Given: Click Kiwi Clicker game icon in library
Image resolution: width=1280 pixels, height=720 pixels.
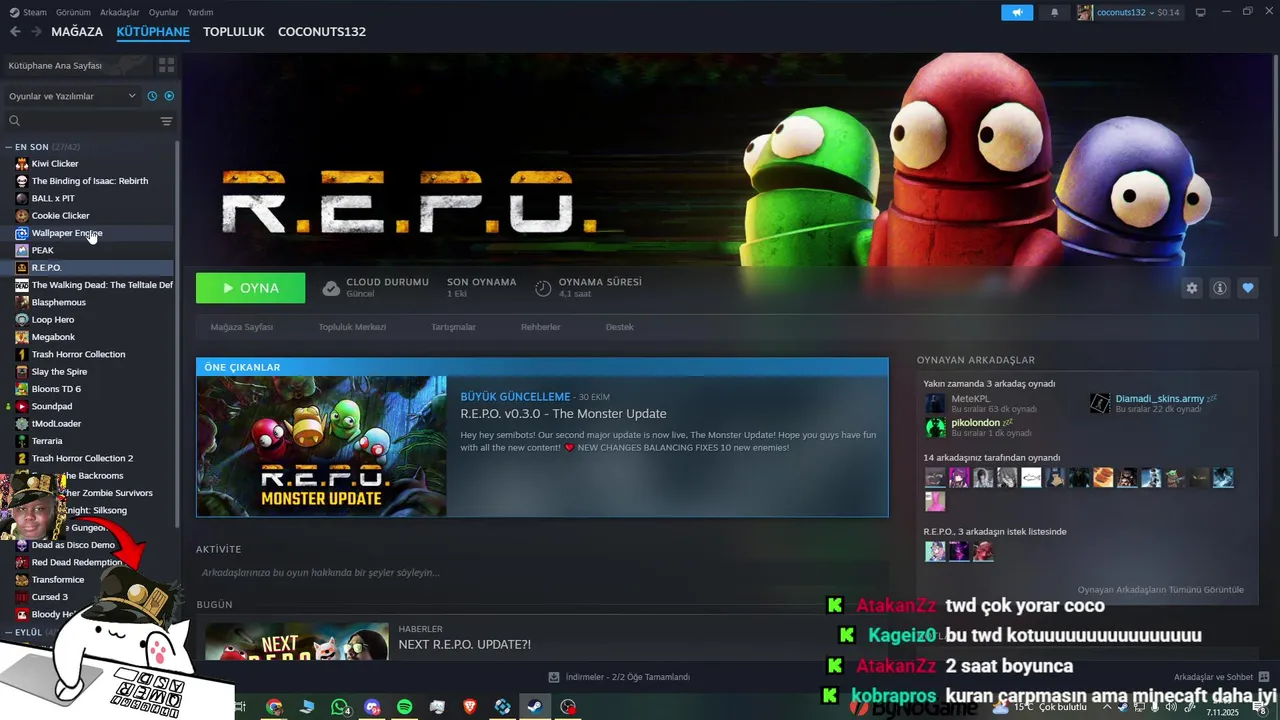Looking at the screenshot, I should point(22,164).
